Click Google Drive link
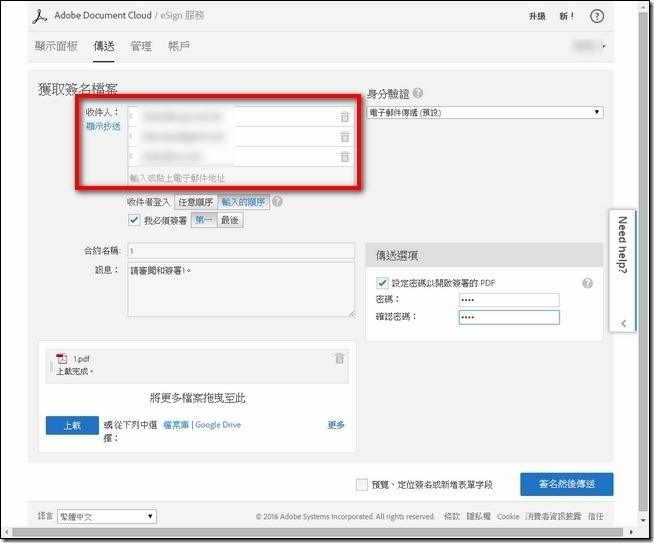Image resolution: width=654 pixels, height=543 pixels. coord(218,425)
